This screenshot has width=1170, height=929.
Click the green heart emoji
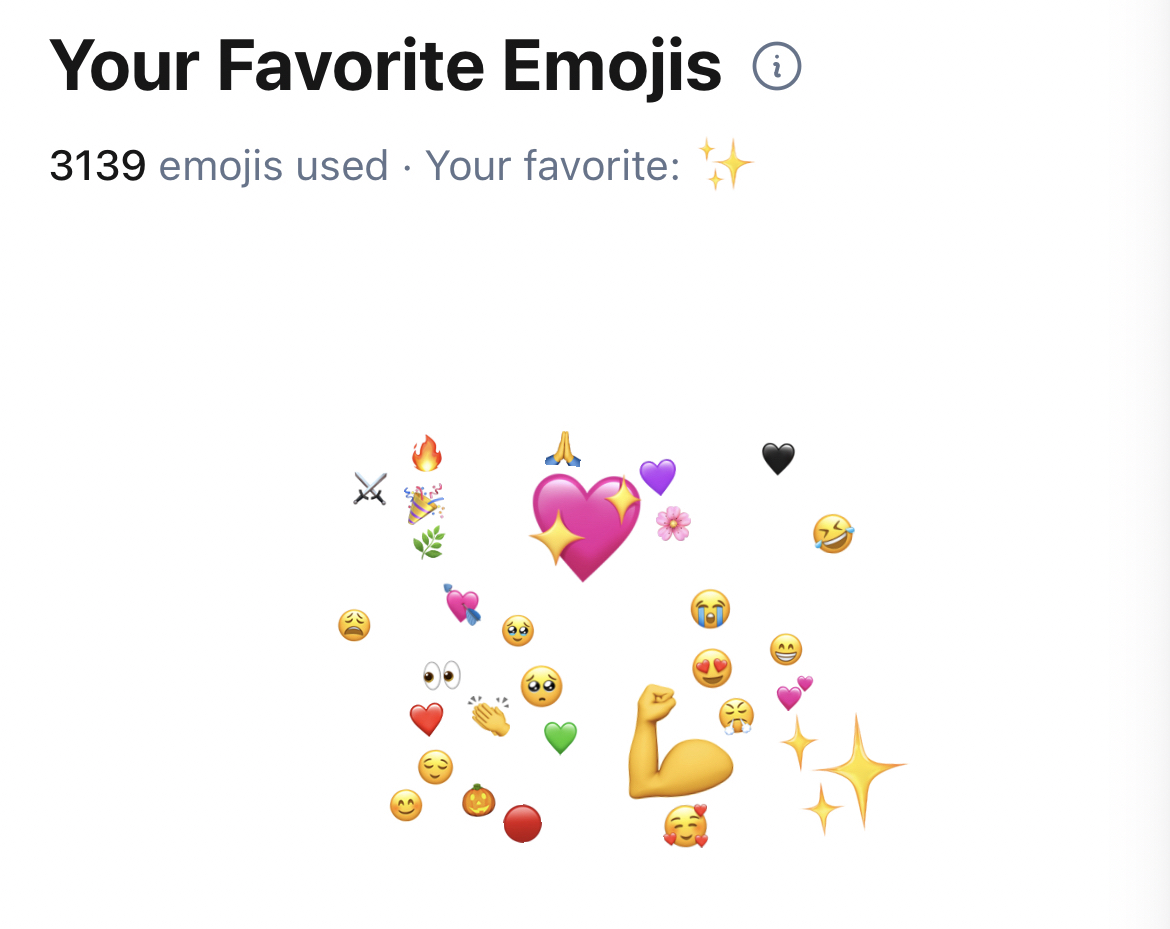pos(560,738)
